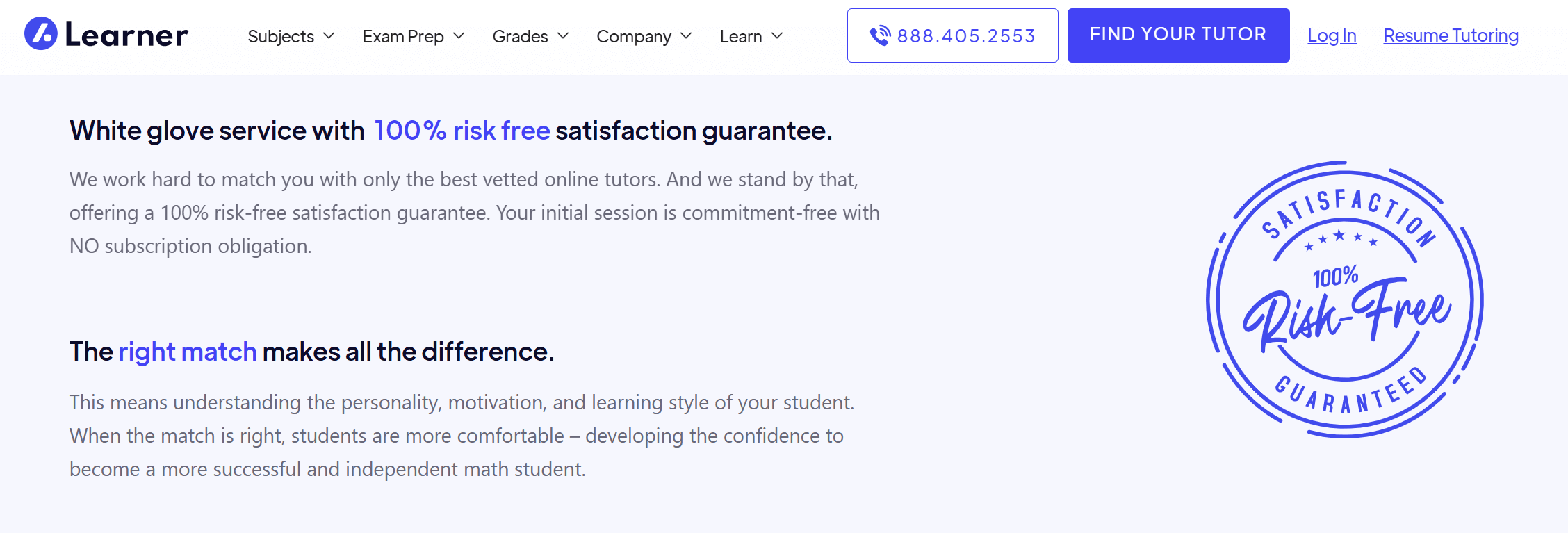Click the Resume Tutoring link

click(x=1451, y=35)
